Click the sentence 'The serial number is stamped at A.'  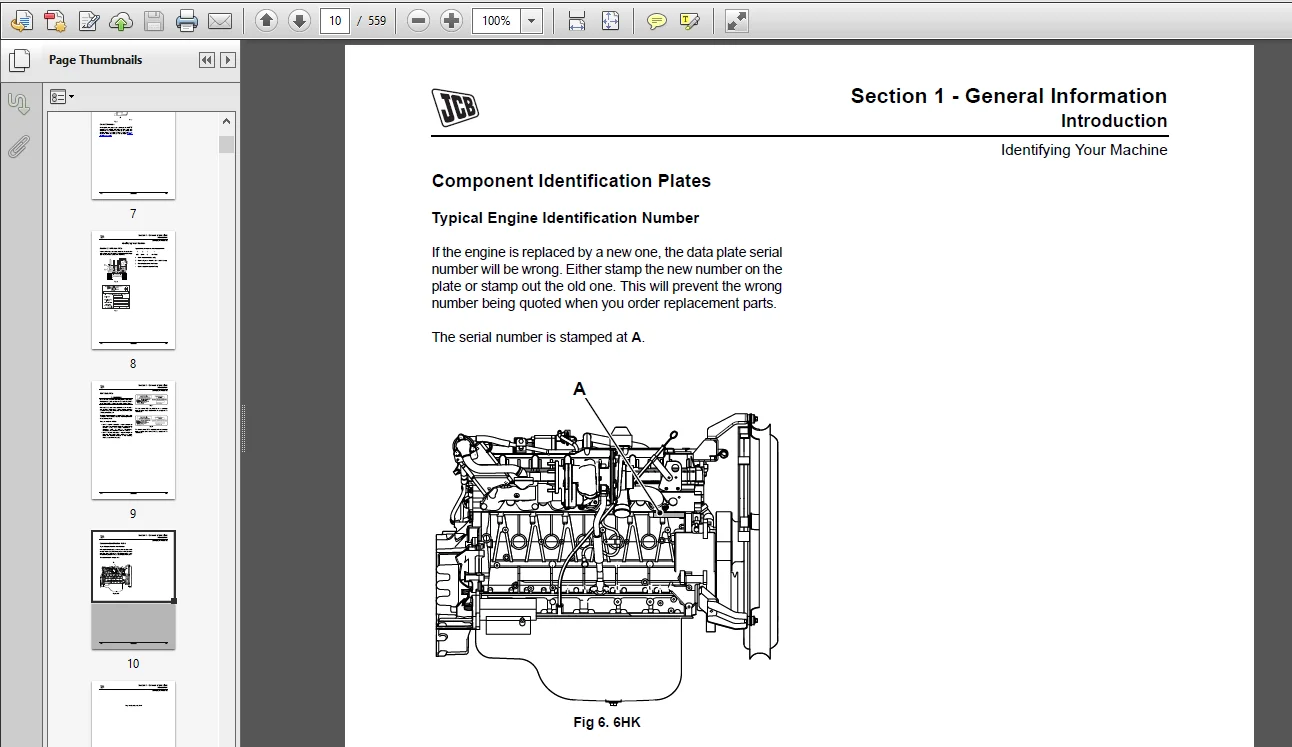coord(538,337)
